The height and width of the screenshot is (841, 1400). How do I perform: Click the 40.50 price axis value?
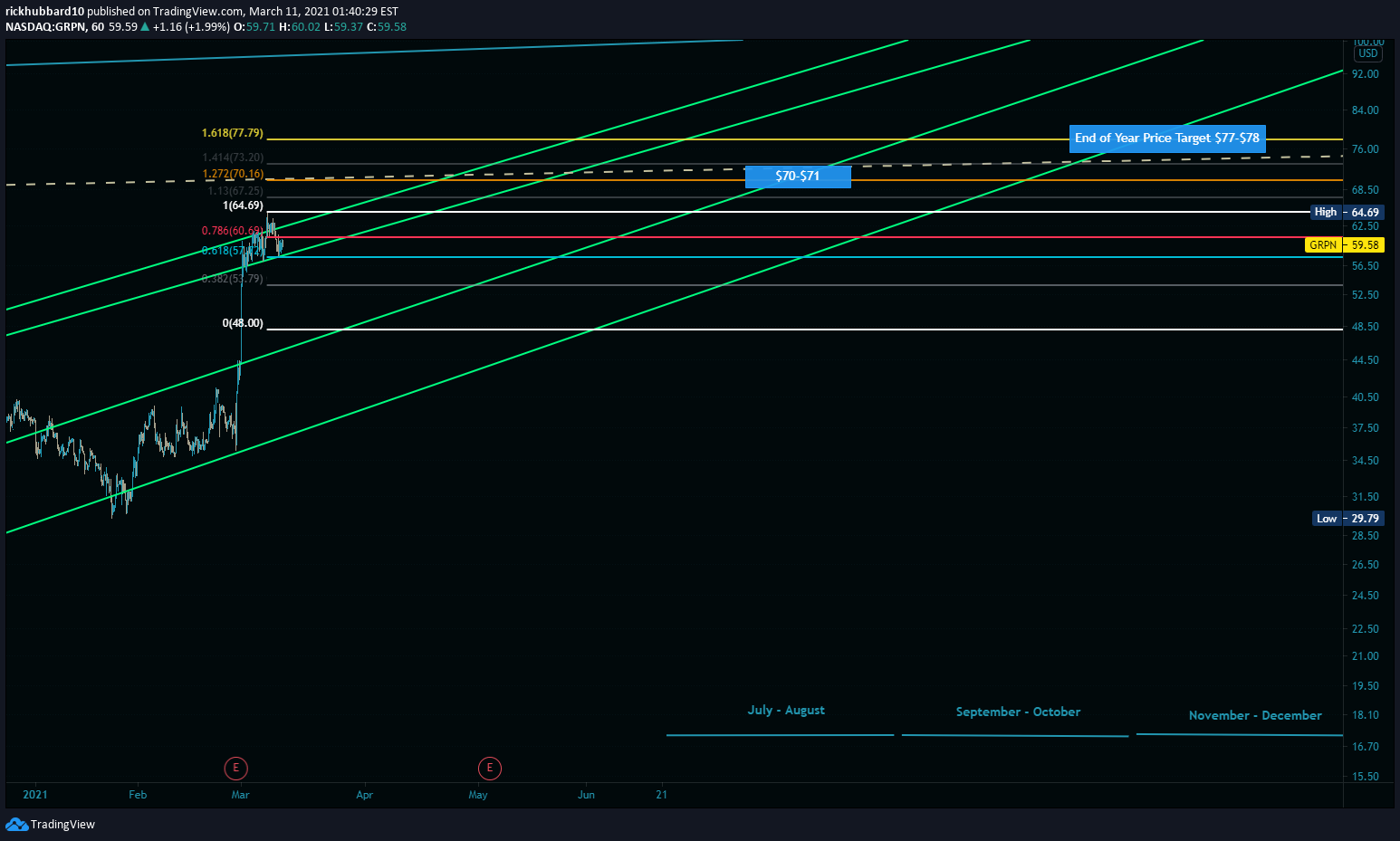click(x=1366, y=397)
